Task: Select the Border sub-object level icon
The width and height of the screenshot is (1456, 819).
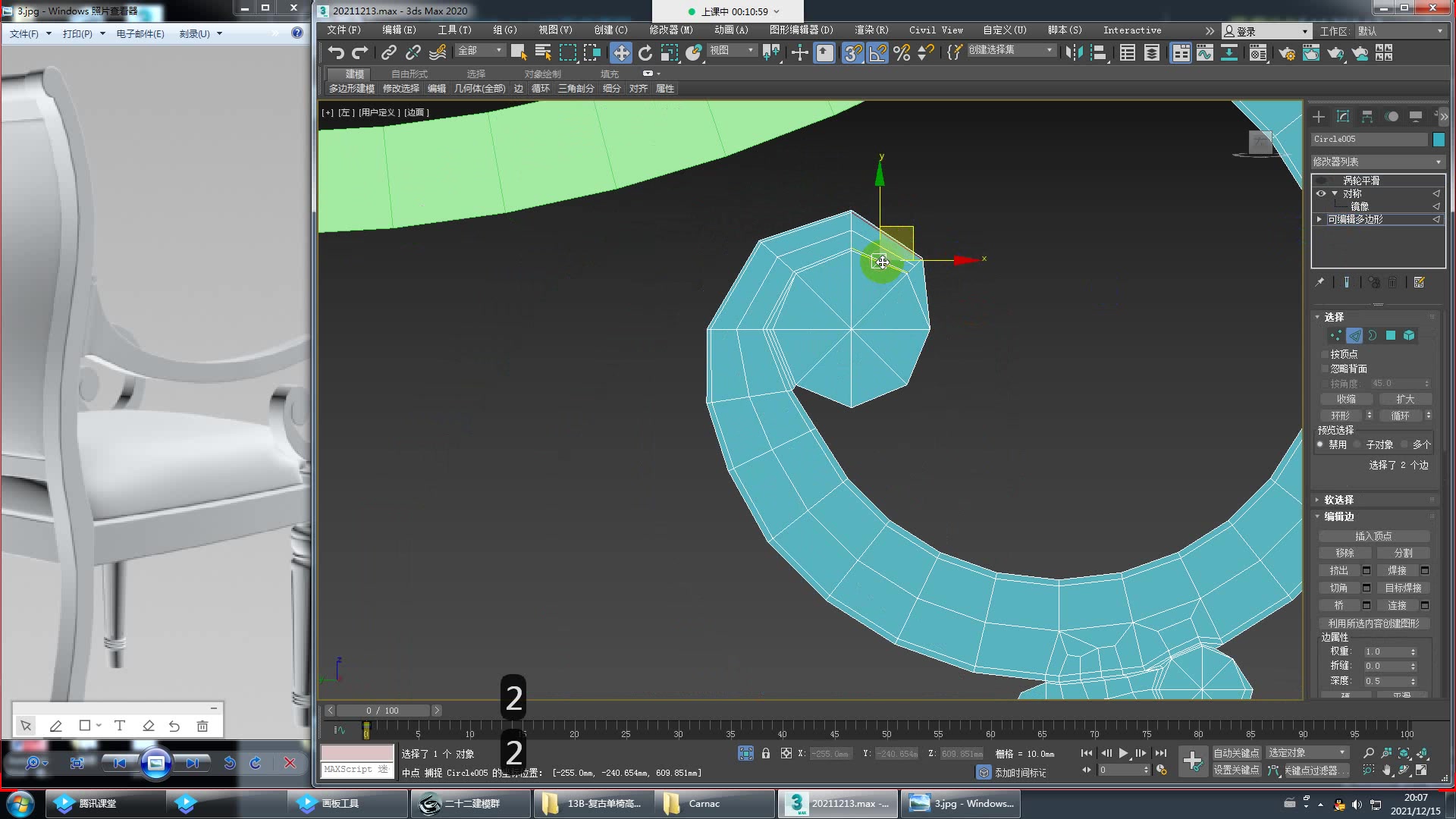Action: (x=1373, y=335)
